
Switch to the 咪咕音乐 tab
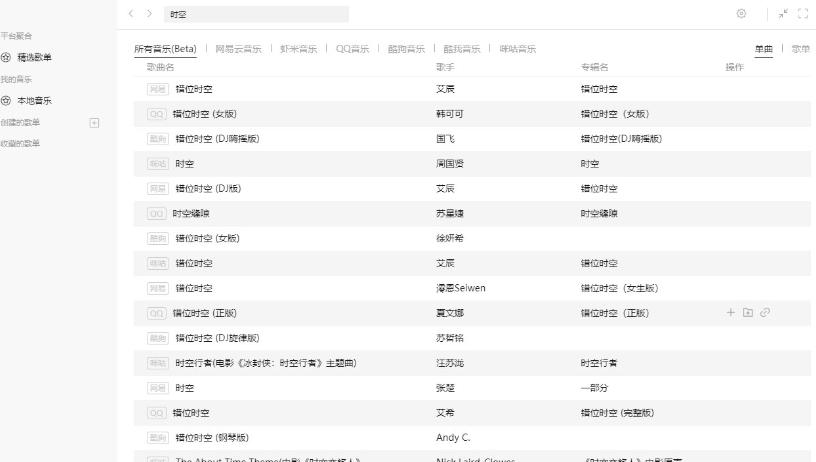tap(517, 49)
